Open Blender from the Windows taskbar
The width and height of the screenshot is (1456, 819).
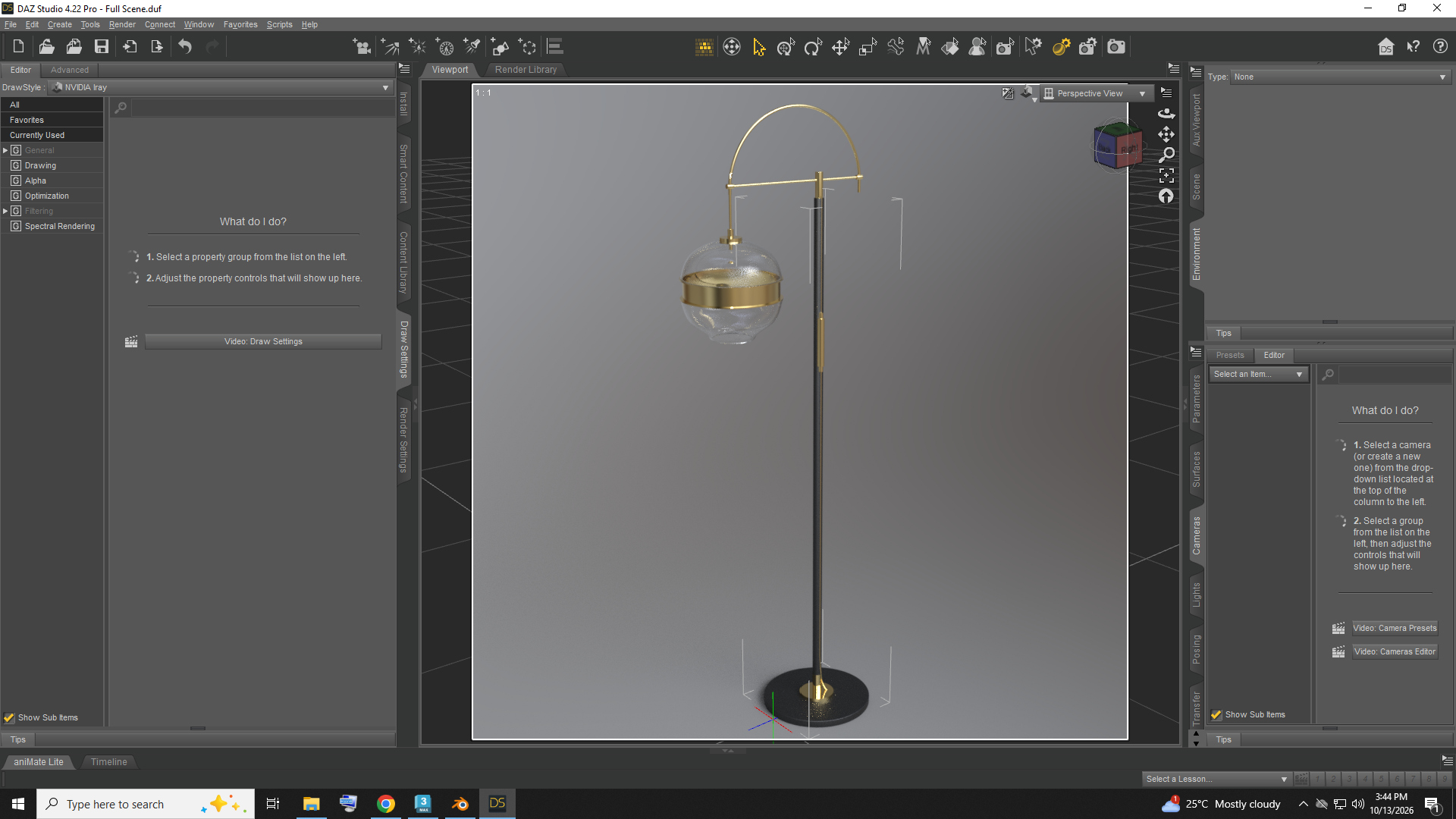click(x=460, y=804)
